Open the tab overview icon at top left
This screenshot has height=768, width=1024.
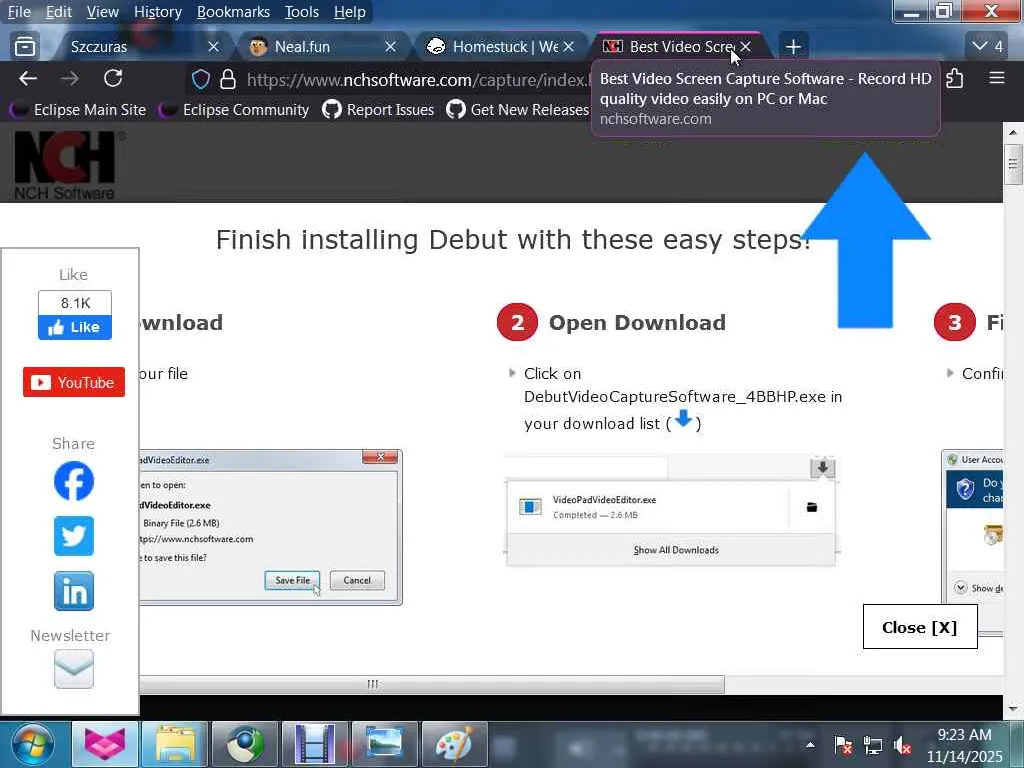pyautogui.click(x=25, y=46)
